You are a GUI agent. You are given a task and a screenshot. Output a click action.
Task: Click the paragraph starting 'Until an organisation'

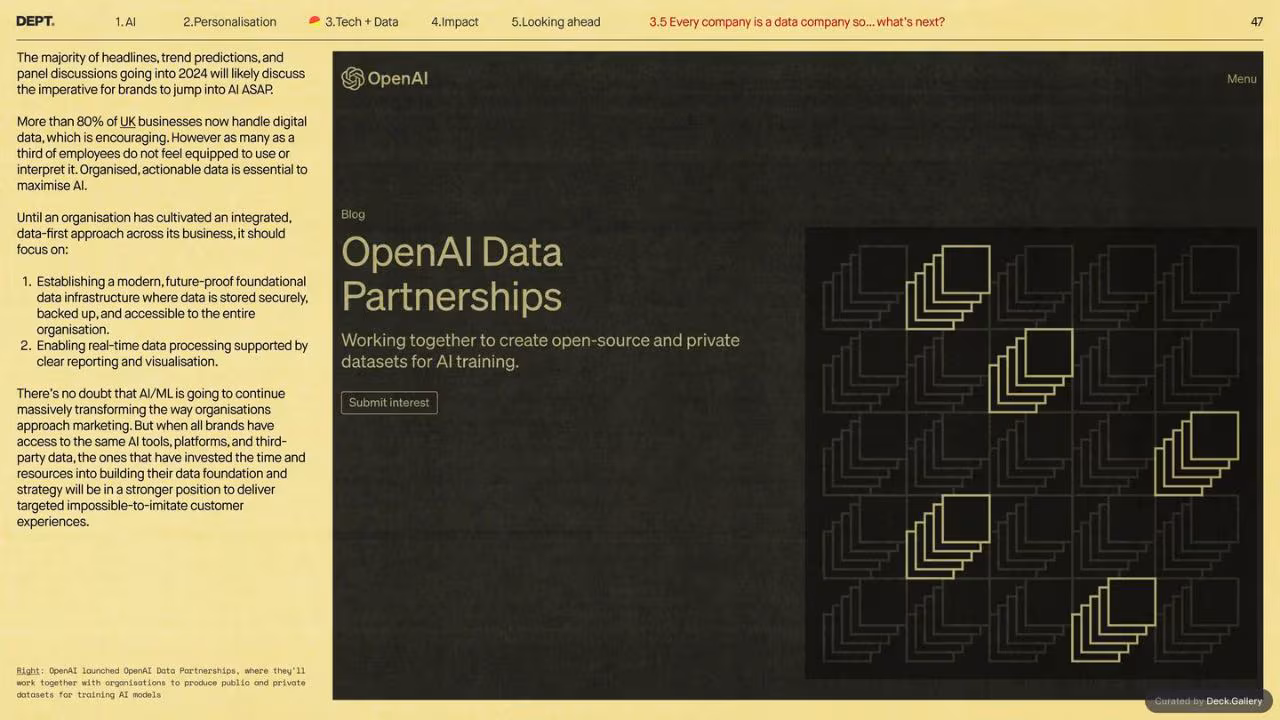[154, 233]
